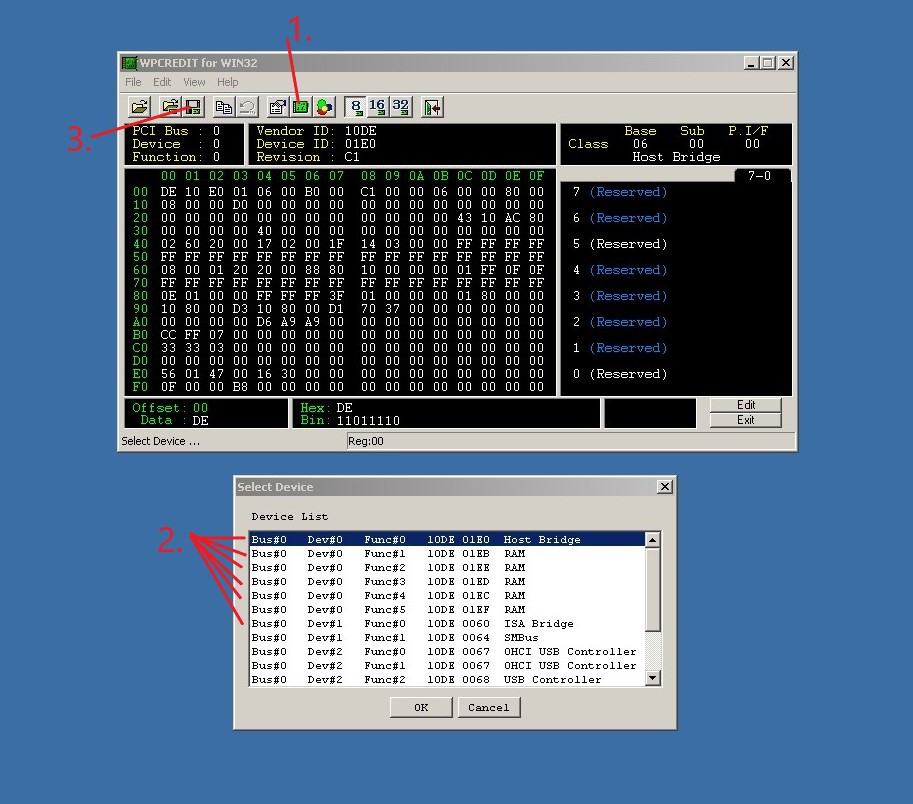The height and width of the screenshot is (804, 913).
Task: Click the save floppy disk toolbar icon
Action: (x=193, y=107)
